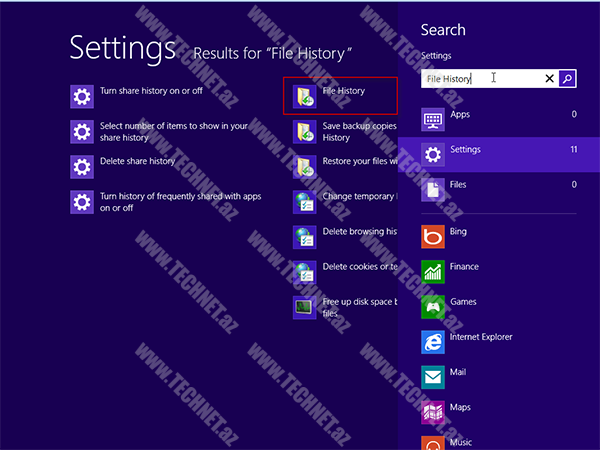
Task: Launch the Internet Explorer icon
Action: click(433, 341)
